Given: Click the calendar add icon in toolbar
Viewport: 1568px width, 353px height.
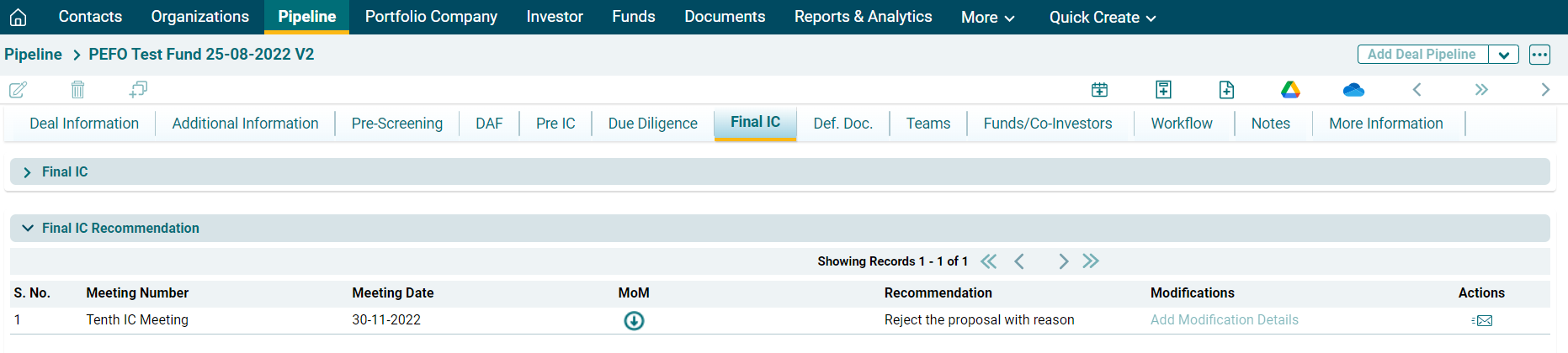Looking at the screenshot, I should point(1099,89).
